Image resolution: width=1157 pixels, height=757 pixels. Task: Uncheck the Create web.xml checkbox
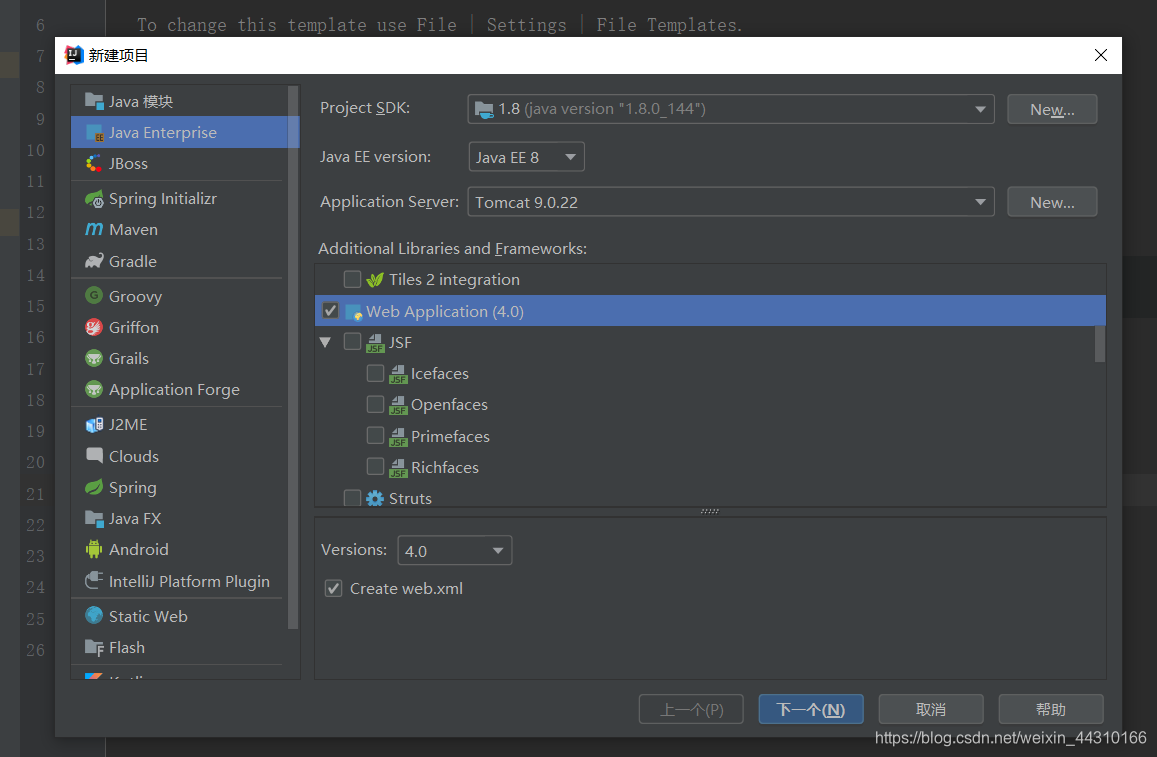pos(334,588)
